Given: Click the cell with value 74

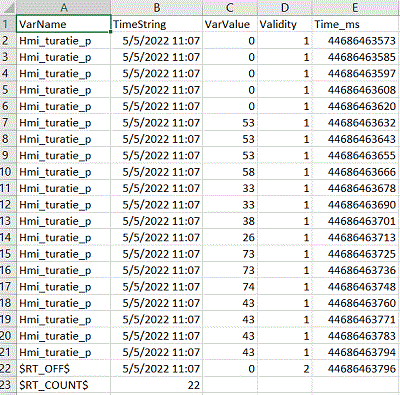Looking at the screenshot, I should tap(230, 287).
